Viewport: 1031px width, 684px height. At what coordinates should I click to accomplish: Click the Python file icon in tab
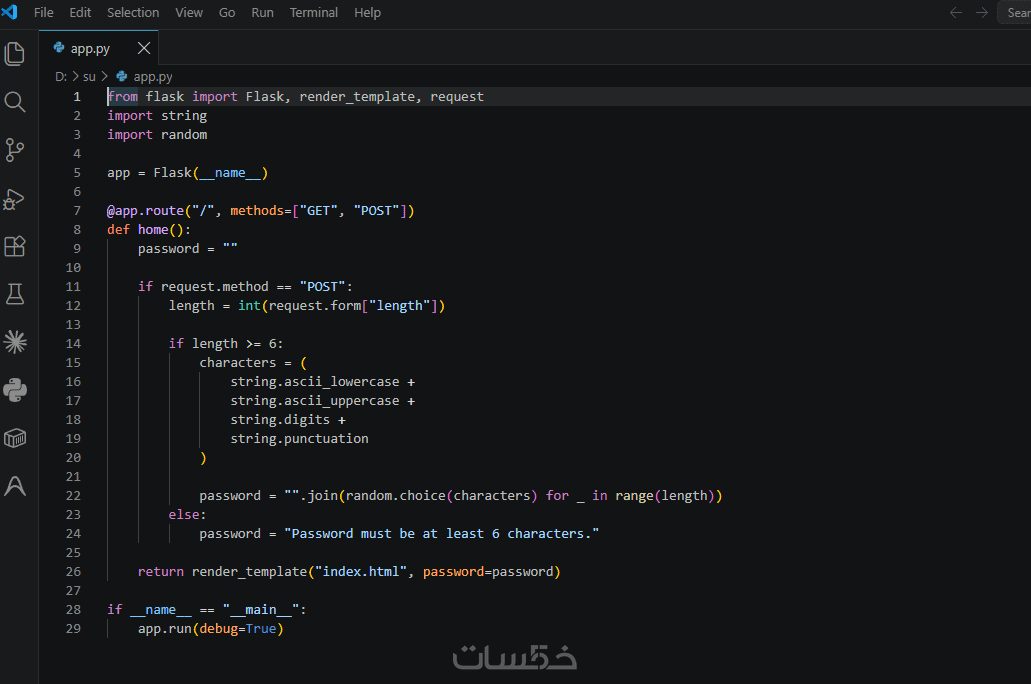[x=59, y=48]
